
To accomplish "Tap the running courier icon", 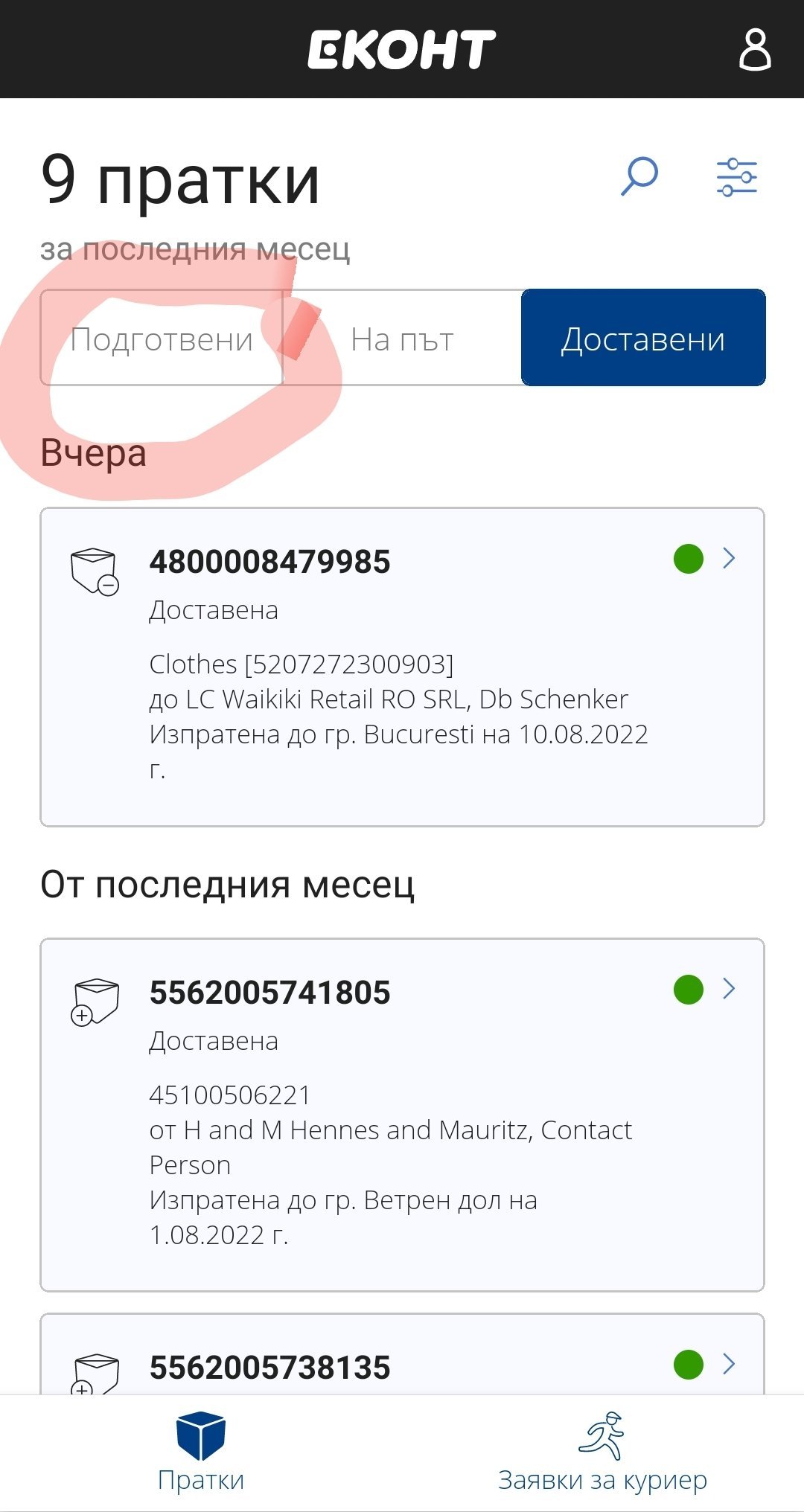I will click(602, 1435).
